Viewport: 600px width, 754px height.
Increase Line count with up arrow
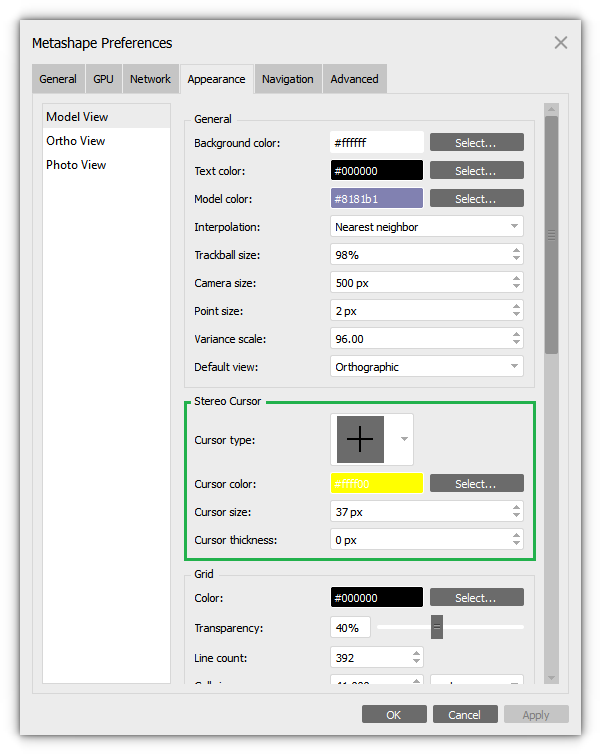point(416,653)
